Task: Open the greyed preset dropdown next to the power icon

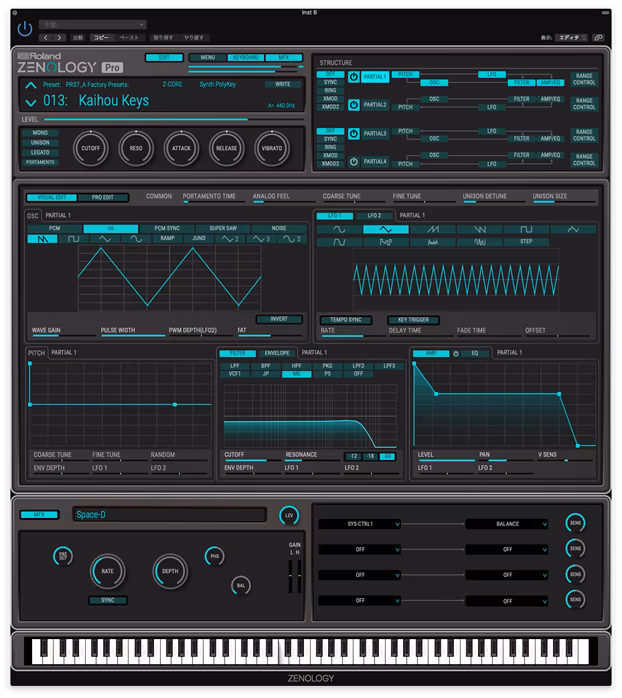Action: pos(93,24)
